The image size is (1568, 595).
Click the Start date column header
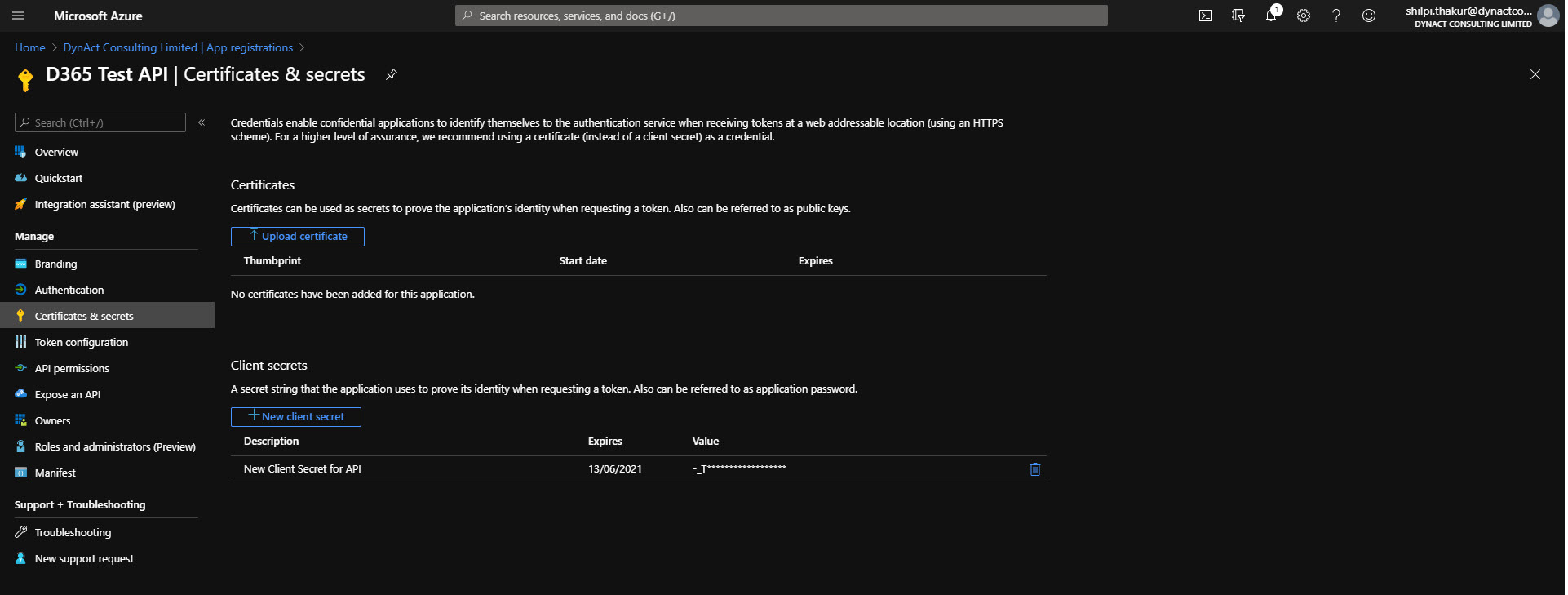583,260
